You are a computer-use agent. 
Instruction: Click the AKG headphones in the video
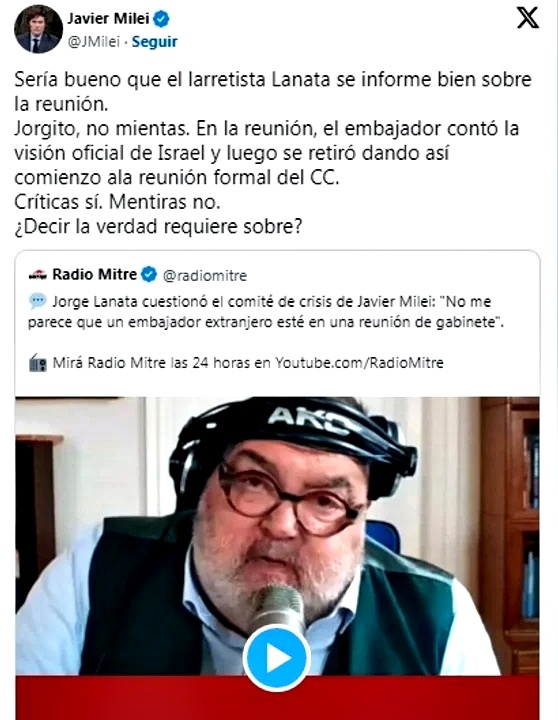pyautogui.click(x=294, y=441)
